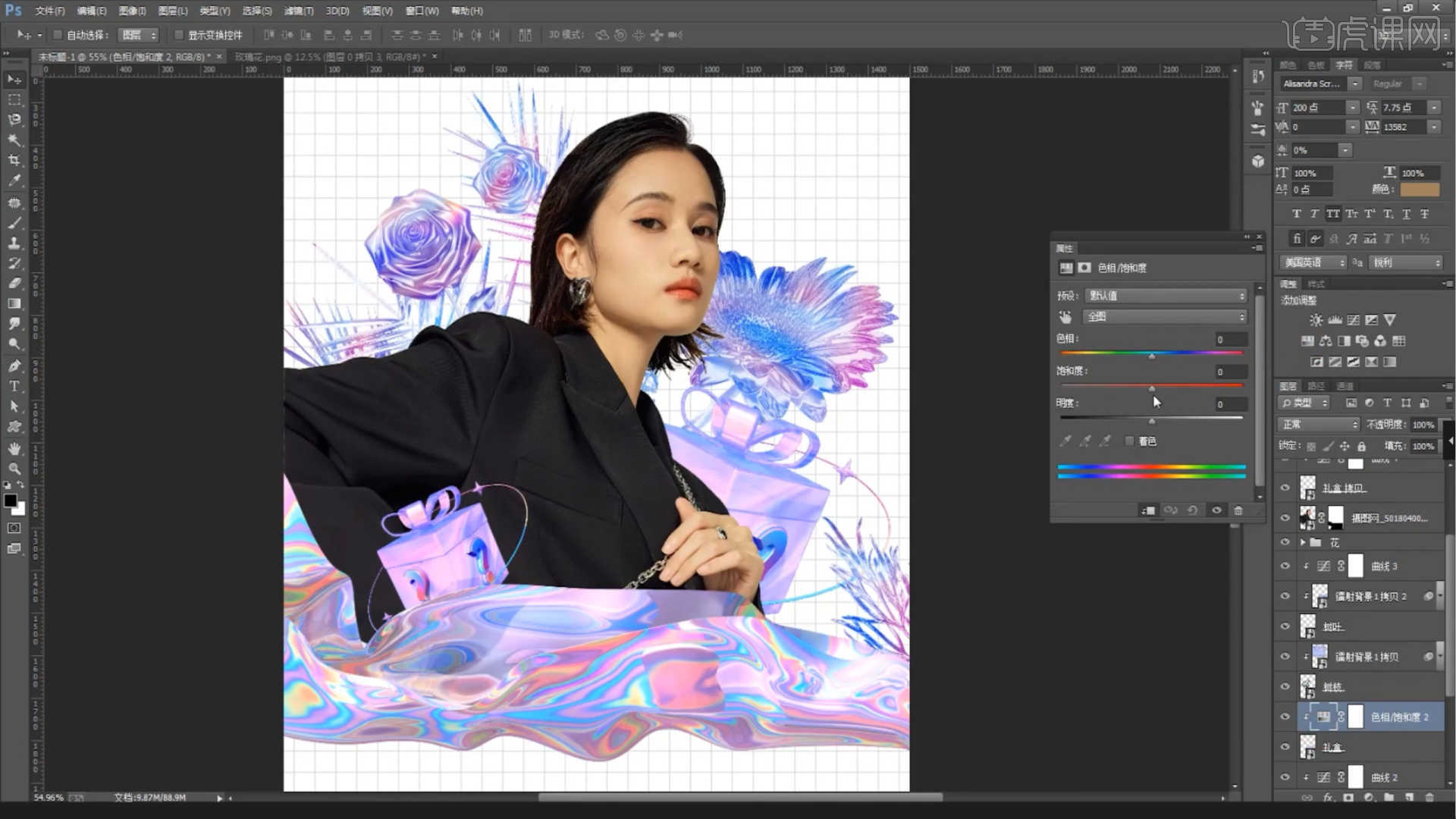Expand the 花 layer group
The width and height of the screenshot is (1456, 819).
1303,542
